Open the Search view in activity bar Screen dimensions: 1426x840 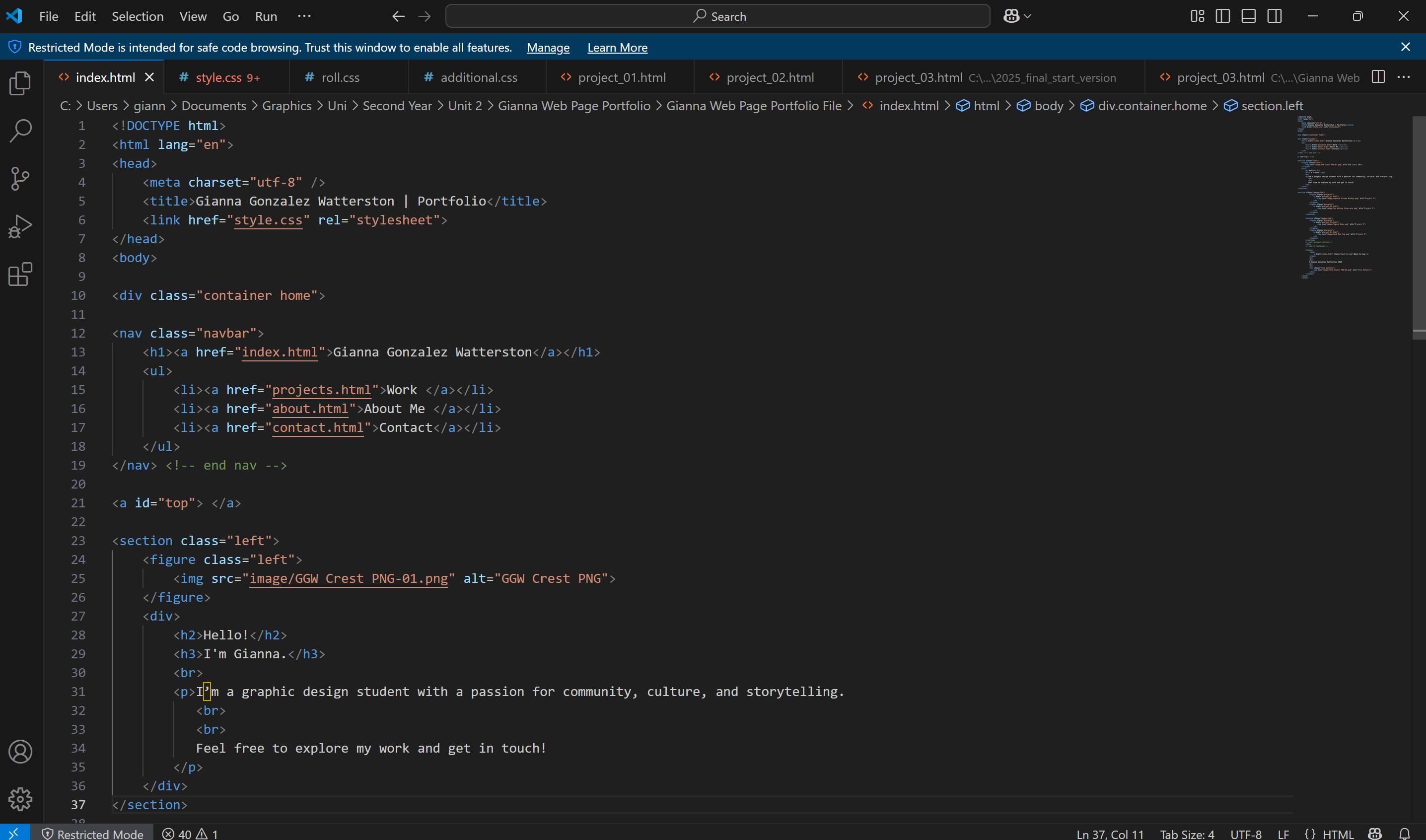tap(20, 131)
